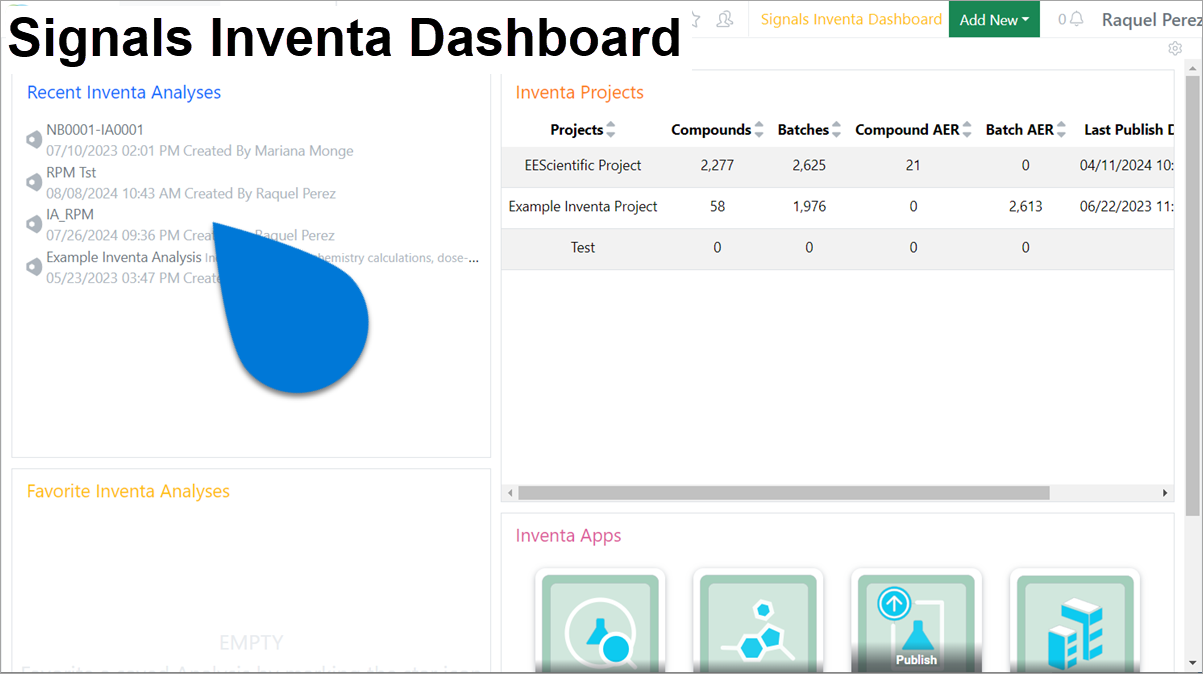This screenshot has height=674, width=1203.
Task: Click the users icon in top bar
Action: (725, 19)
